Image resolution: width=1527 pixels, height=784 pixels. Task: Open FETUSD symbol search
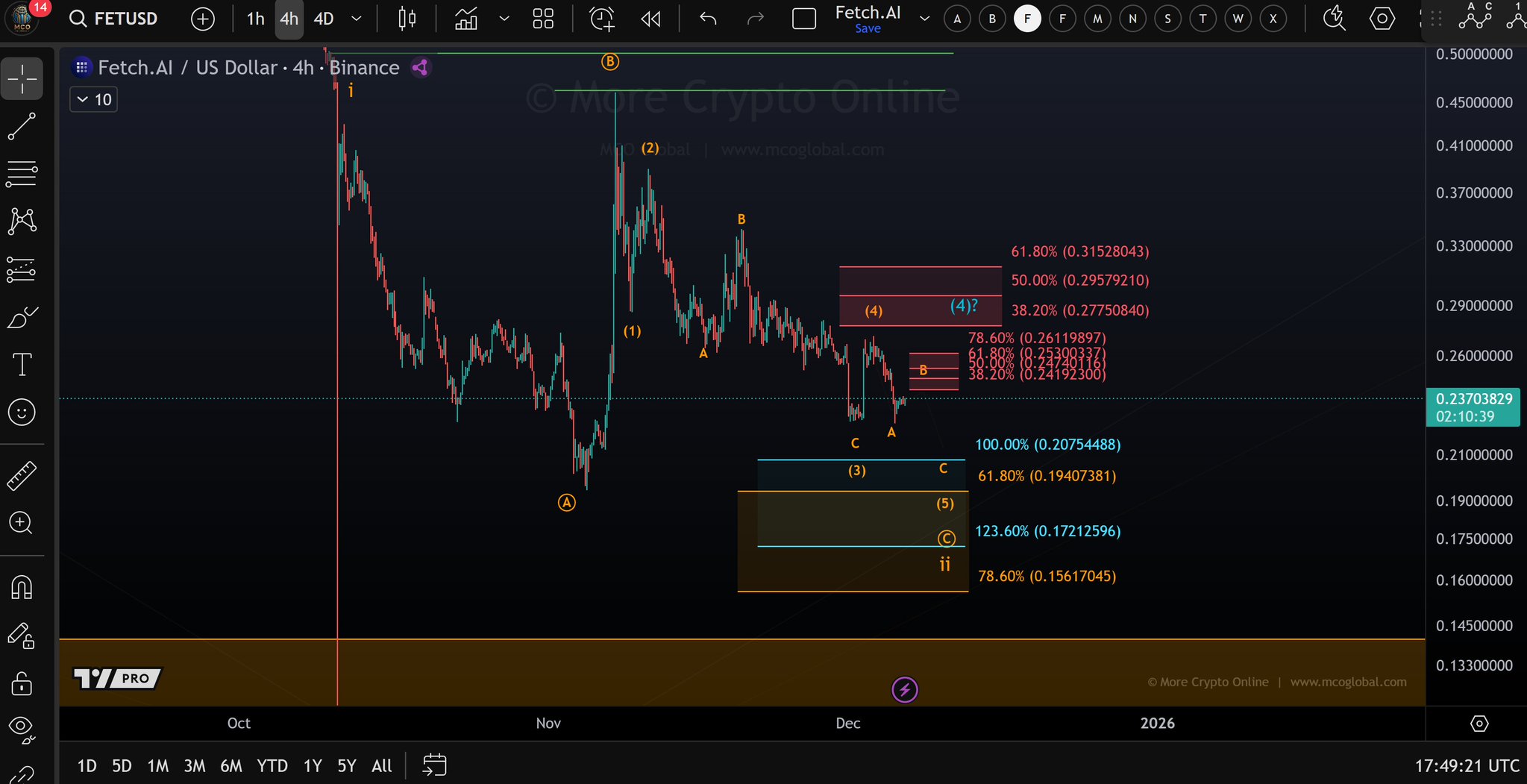[x=113, y=19]
